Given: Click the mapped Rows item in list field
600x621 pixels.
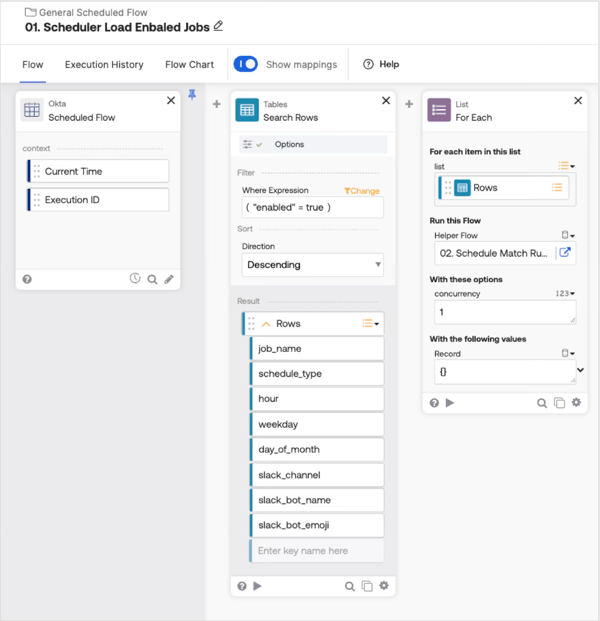Looking at the screenshot, I should pyautogui.click(x=504, y=188).
